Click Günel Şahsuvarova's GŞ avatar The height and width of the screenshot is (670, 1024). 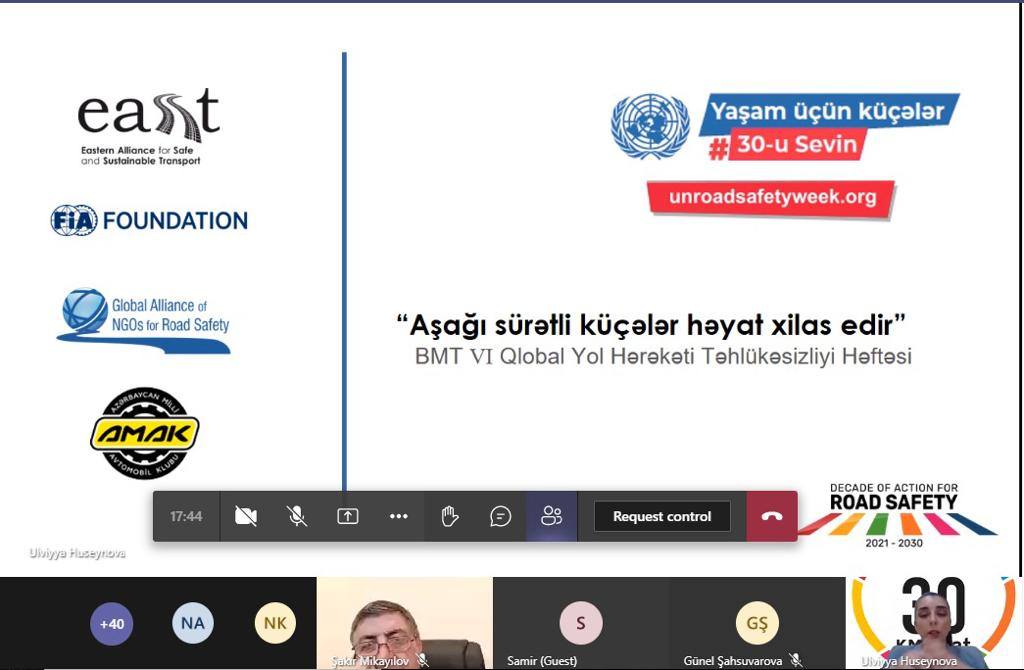pyautogui.click(x=757, y=624)
